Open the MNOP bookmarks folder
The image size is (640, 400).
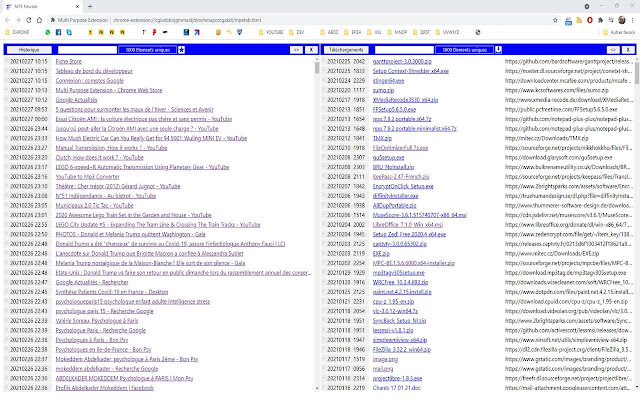click(397, 32)
